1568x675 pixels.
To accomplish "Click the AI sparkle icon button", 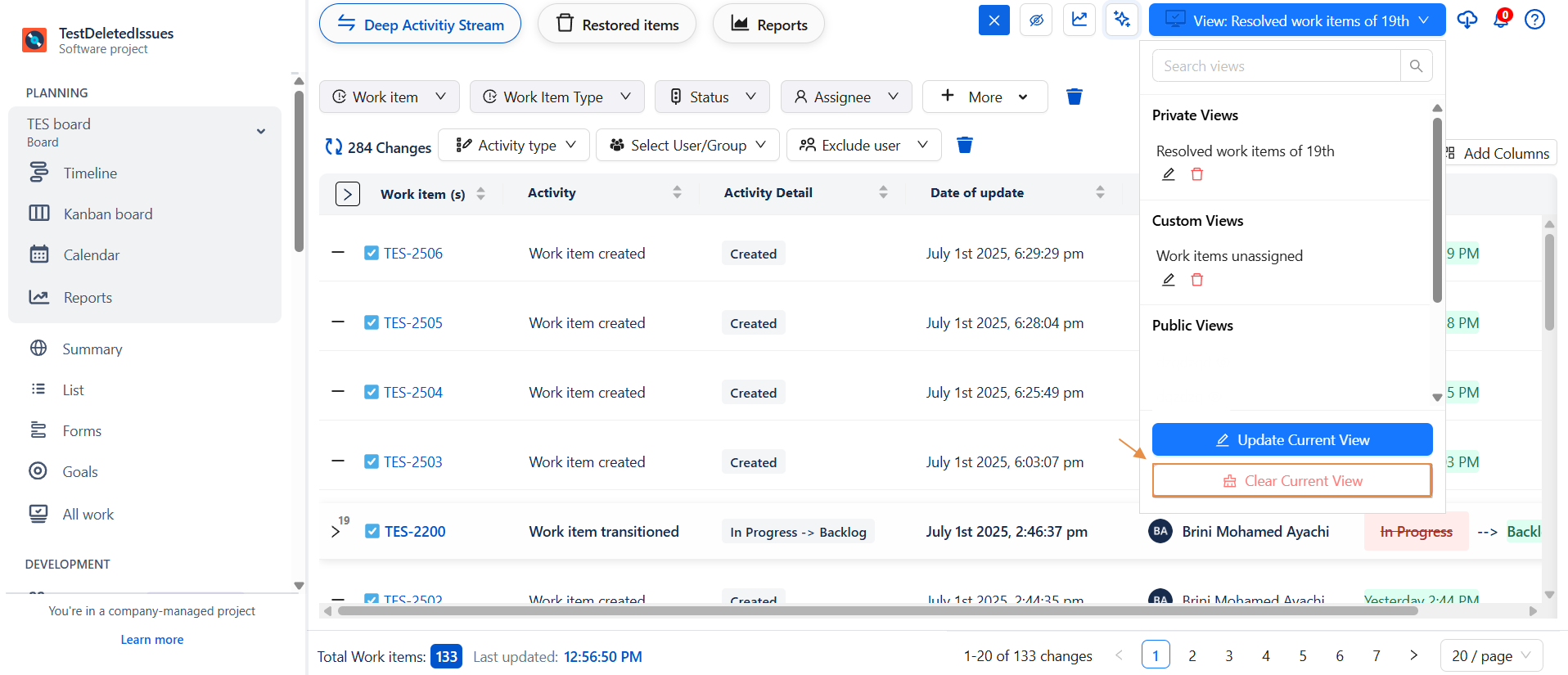I will tap(1121, 20).
